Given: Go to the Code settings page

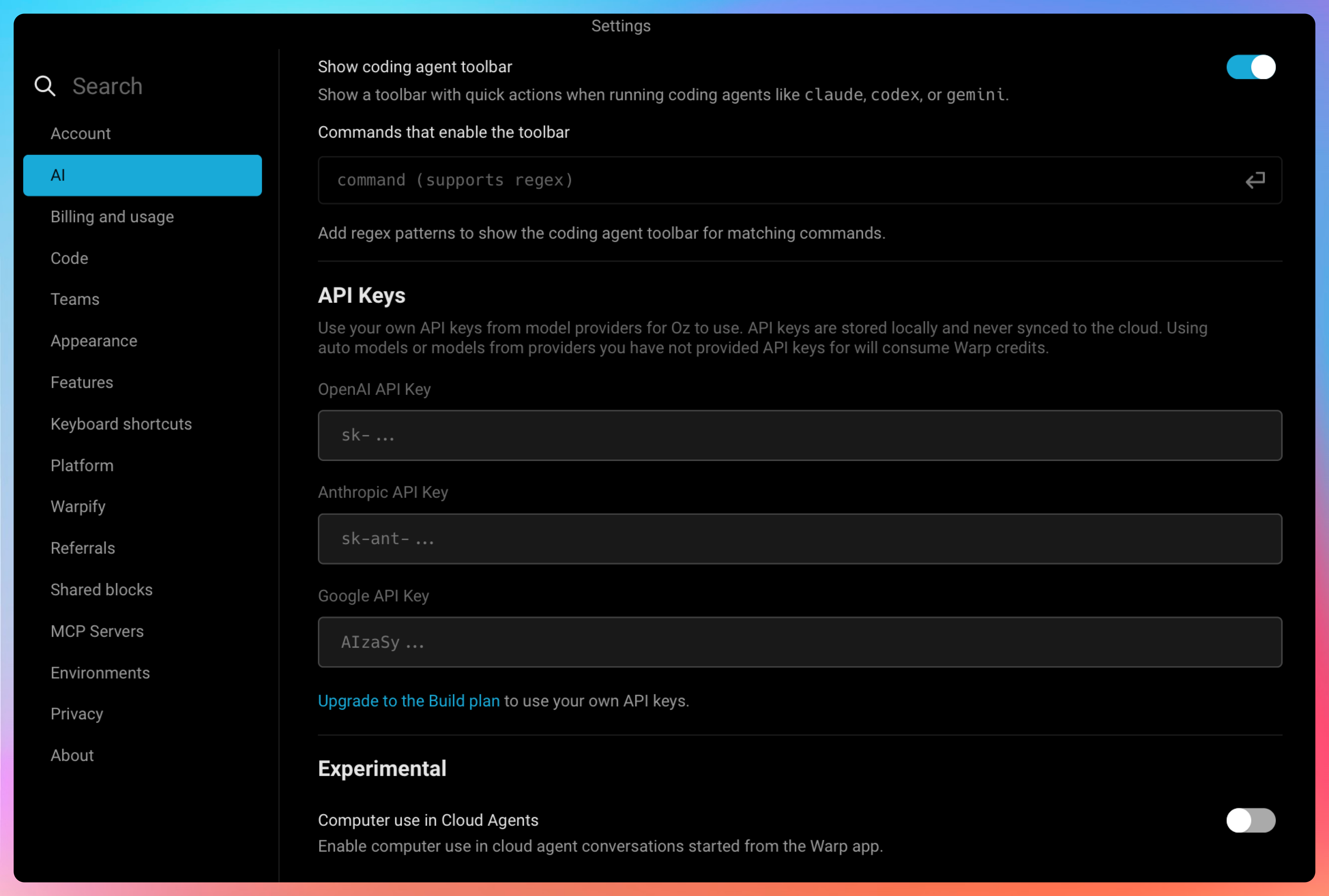Looking at the screenshot, I should tap(69, 258).
